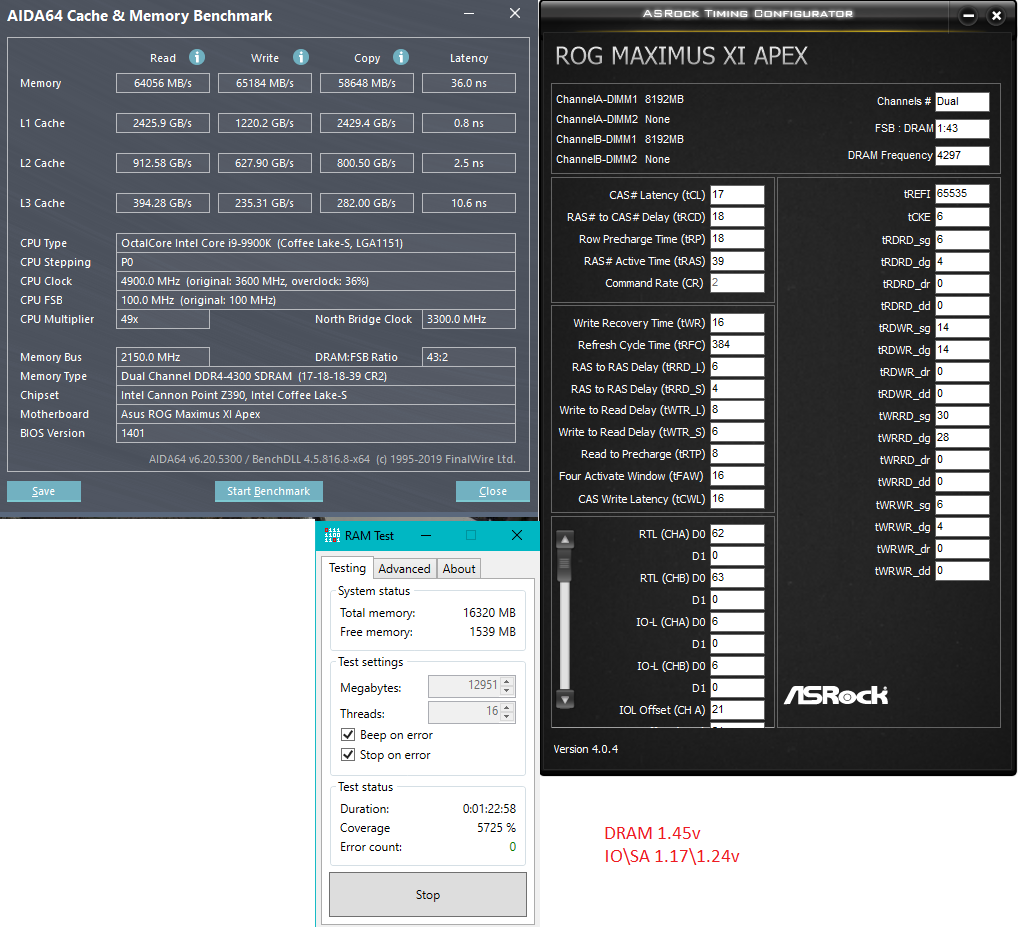Click the tWRRD_sg field showing 30

(962, 415)
